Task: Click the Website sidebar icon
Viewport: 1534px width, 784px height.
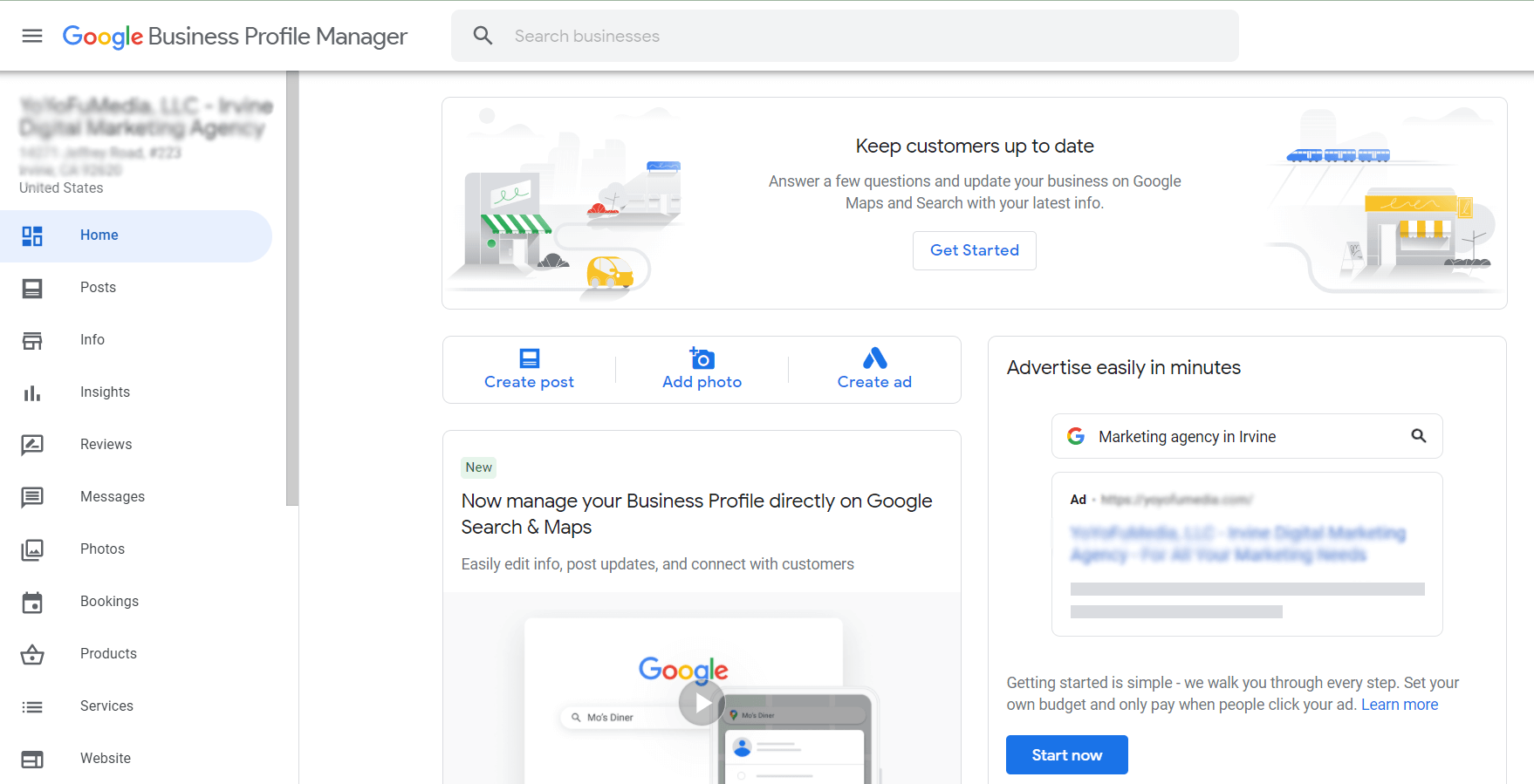Action: [32, 760]
